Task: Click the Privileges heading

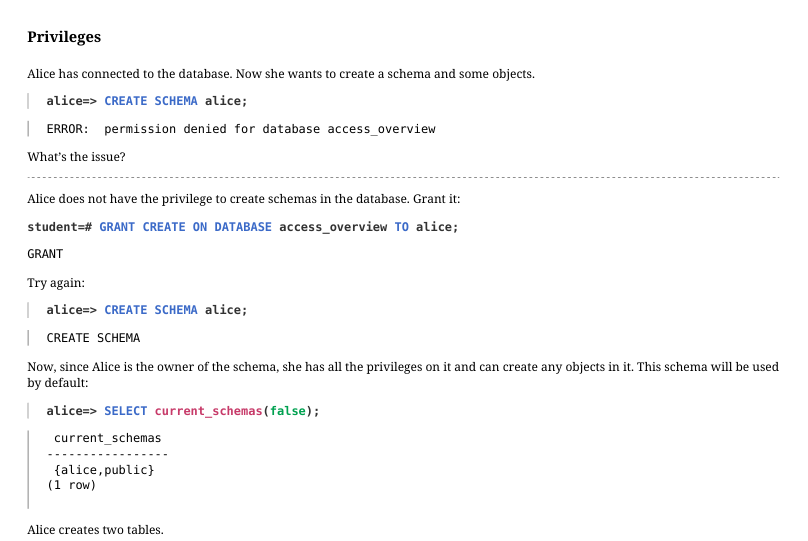Action: [x=64, y=37]
